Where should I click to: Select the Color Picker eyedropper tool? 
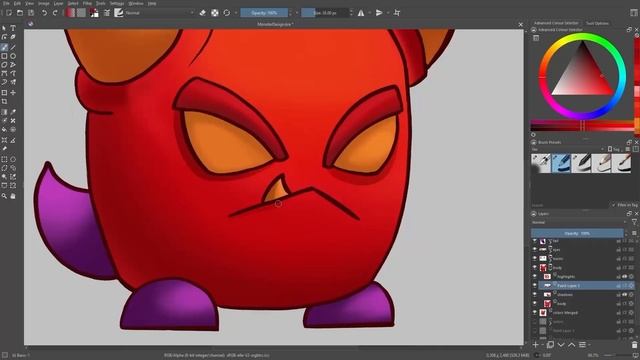pos(13,112)
